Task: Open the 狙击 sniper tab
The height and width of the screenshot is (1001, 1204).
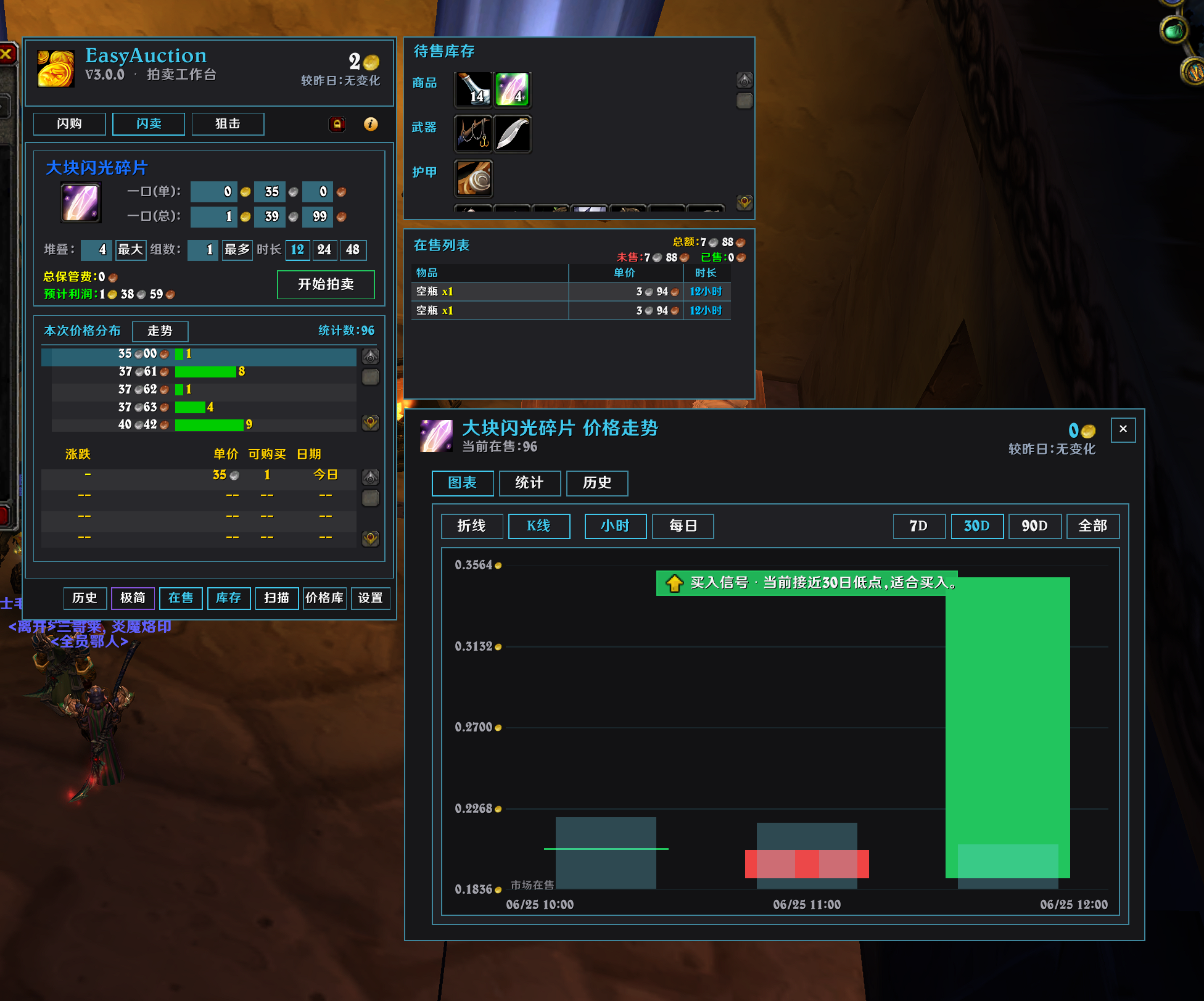Action: click(x=228, y=124)
